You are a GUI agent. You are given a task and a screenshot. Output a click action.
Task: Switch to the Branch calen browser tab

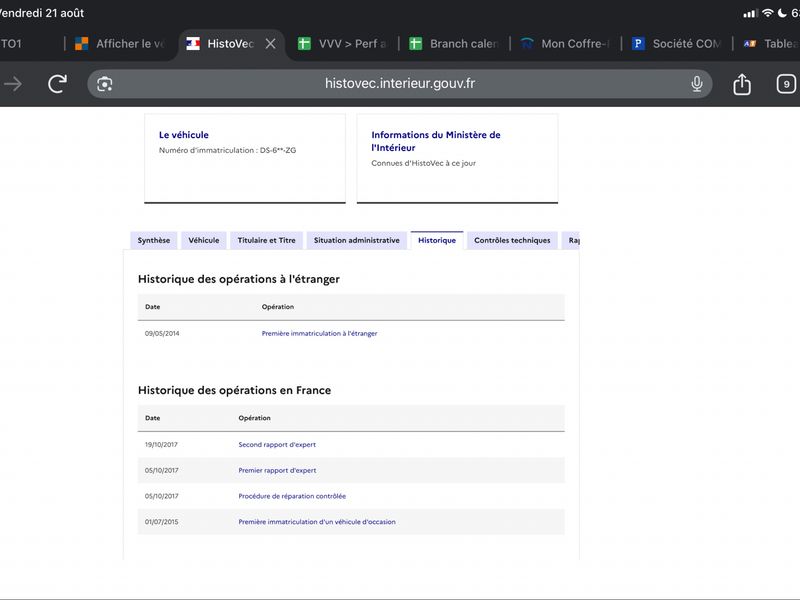(x=454, y=44)
